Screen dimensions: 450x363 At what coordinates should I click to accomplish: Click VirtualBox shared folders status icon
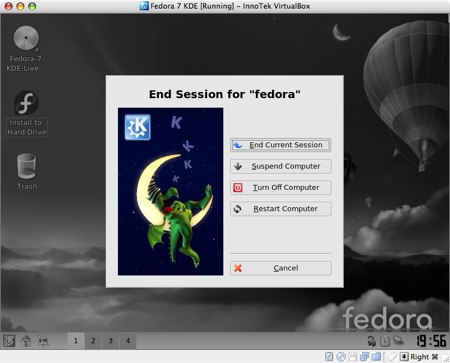point(376,357)
